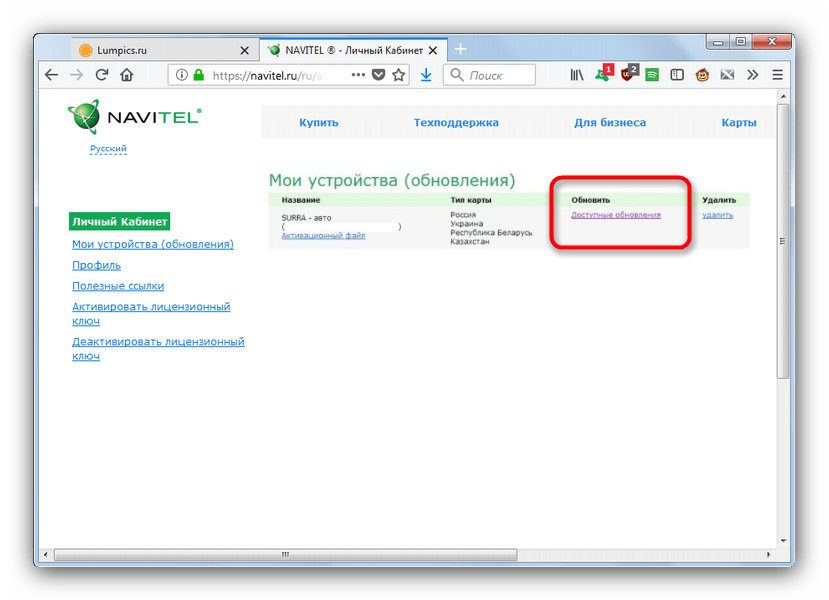Open the Firefox hamburger menu
The height and width of the screenshot is (600, 829).
pyautogui.click(x=777, y=75)
